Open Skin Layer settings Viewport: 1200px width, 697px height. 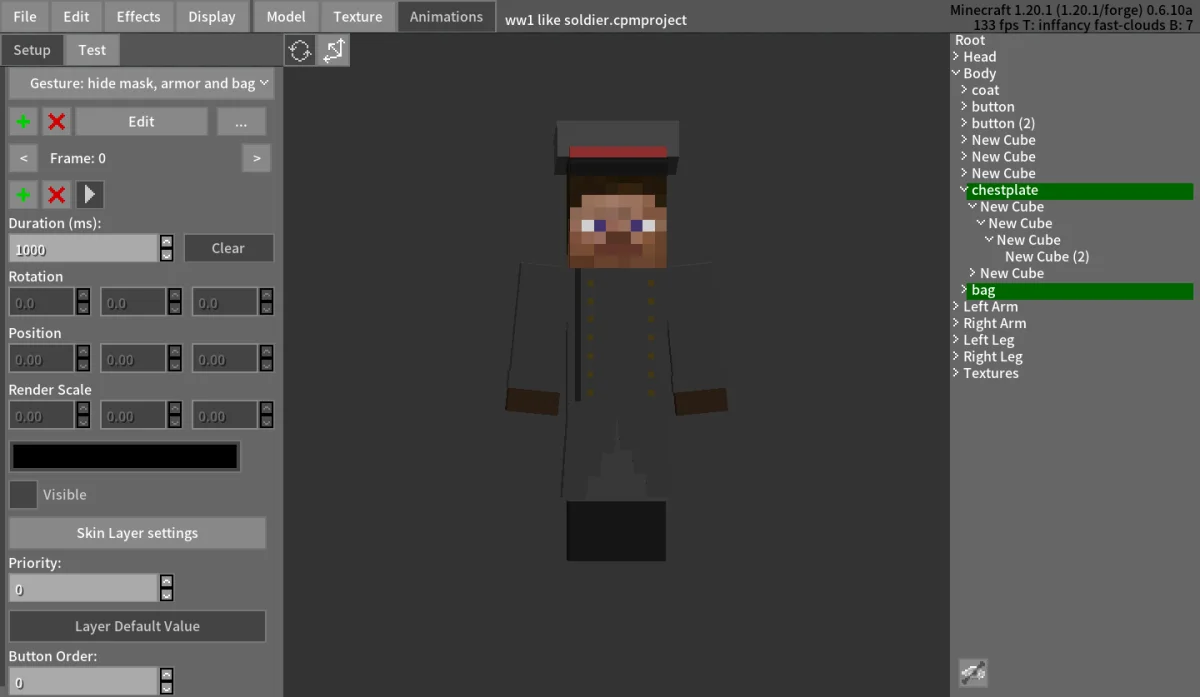137,533
